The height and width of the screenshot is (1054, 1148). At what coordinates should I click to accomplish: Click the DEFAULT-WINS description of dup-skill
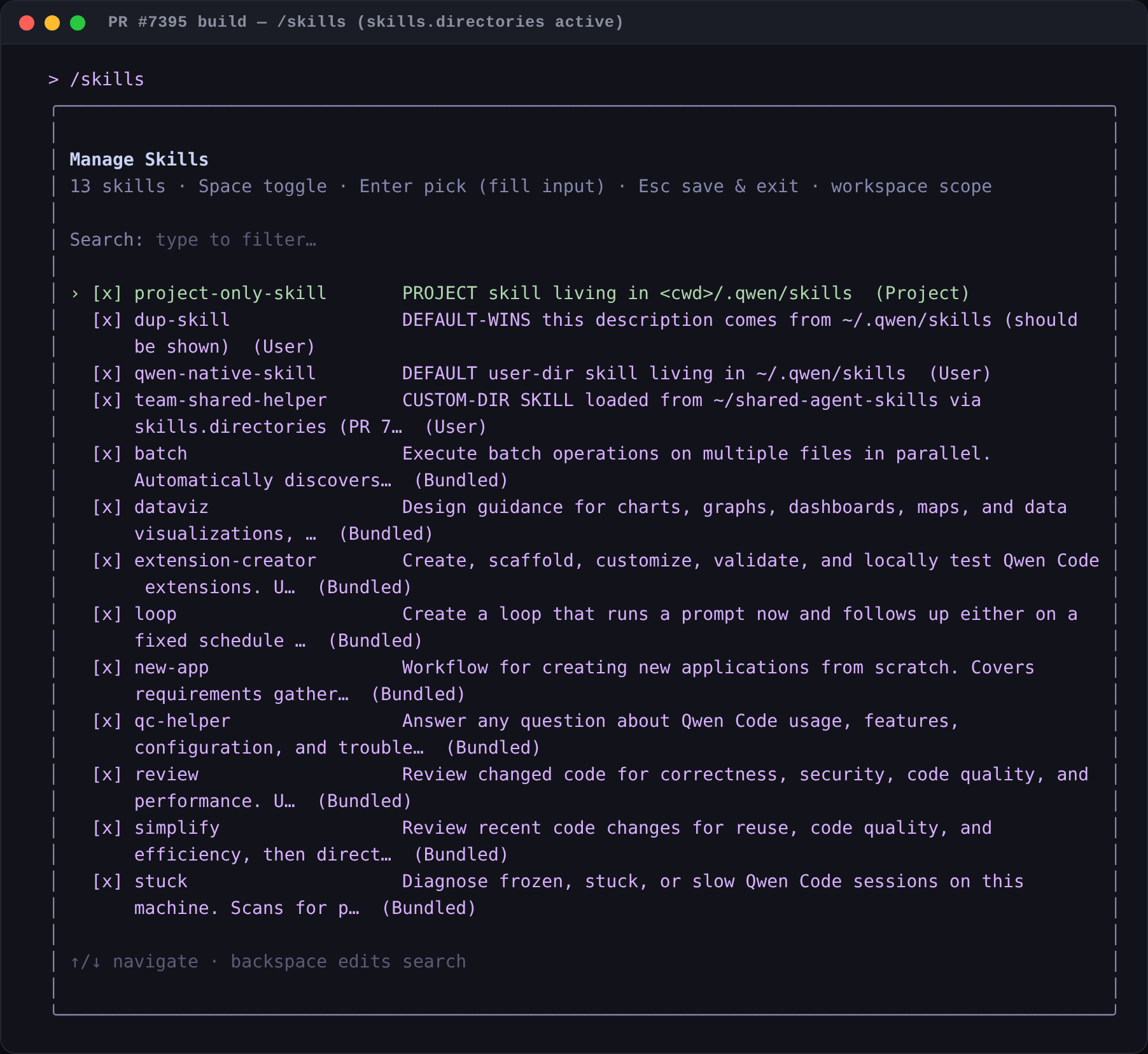pos(739,320)
